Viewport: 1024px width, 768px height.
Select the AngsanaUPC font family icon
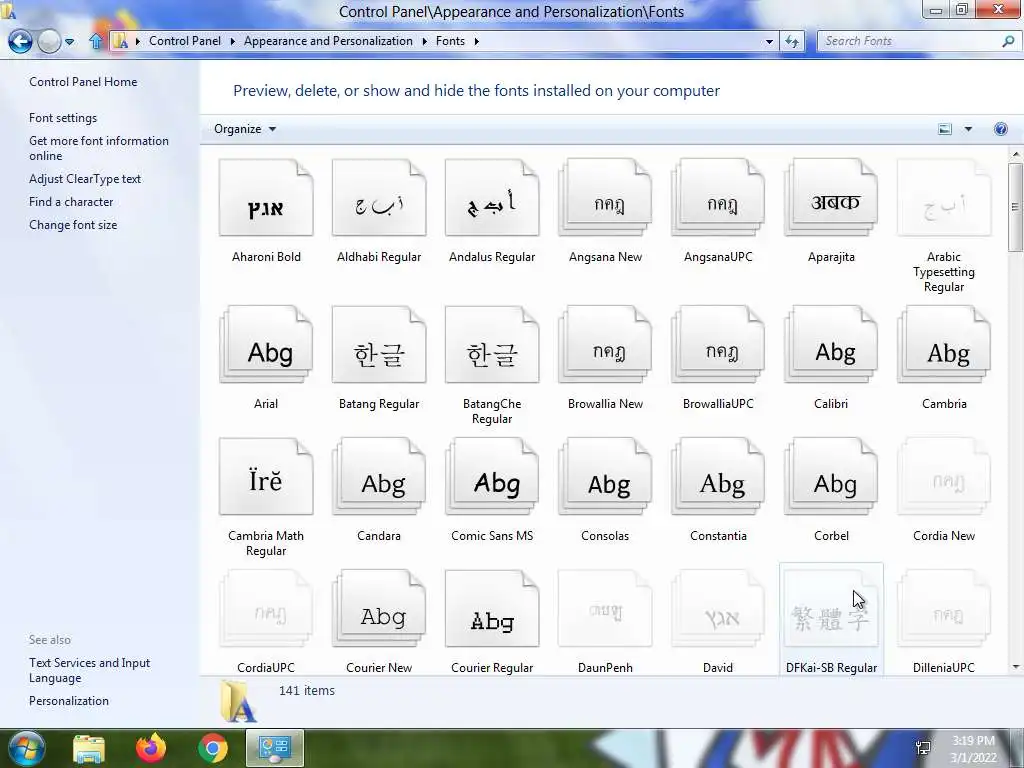coord(718,199)
